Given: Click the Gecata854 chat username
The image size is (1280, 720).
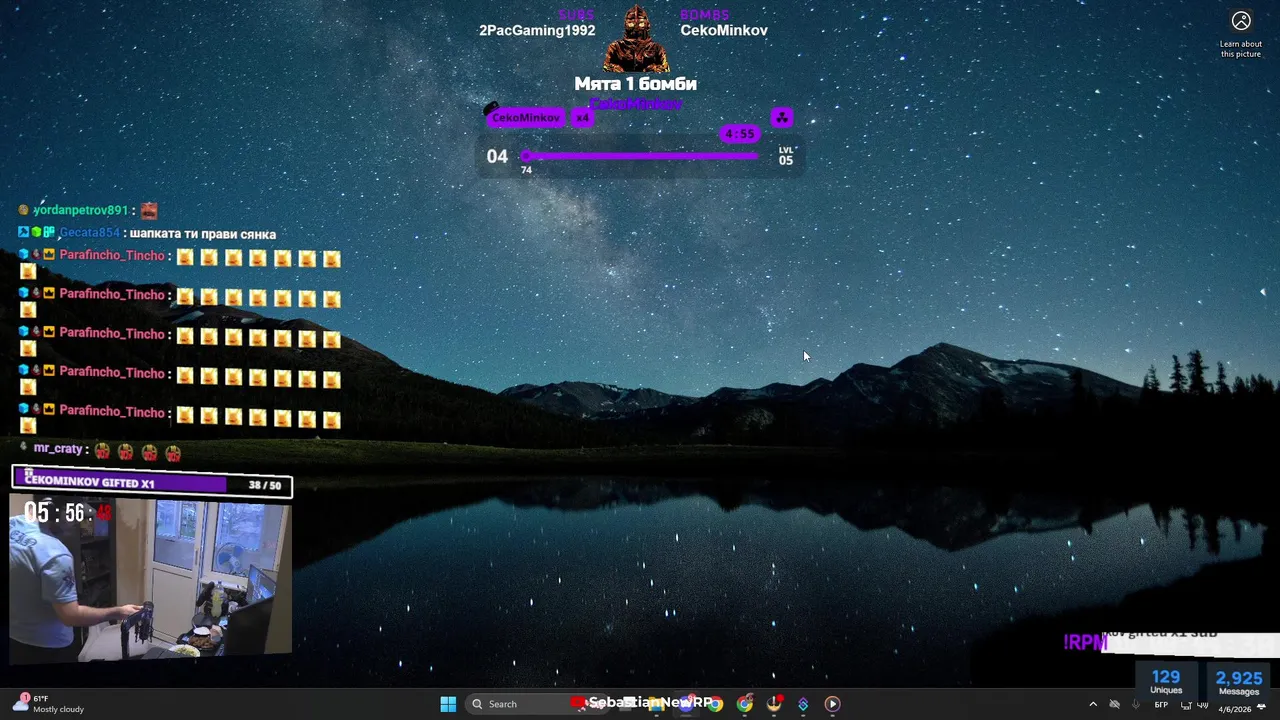Looking at the screenshot, I should pos(89,233).
